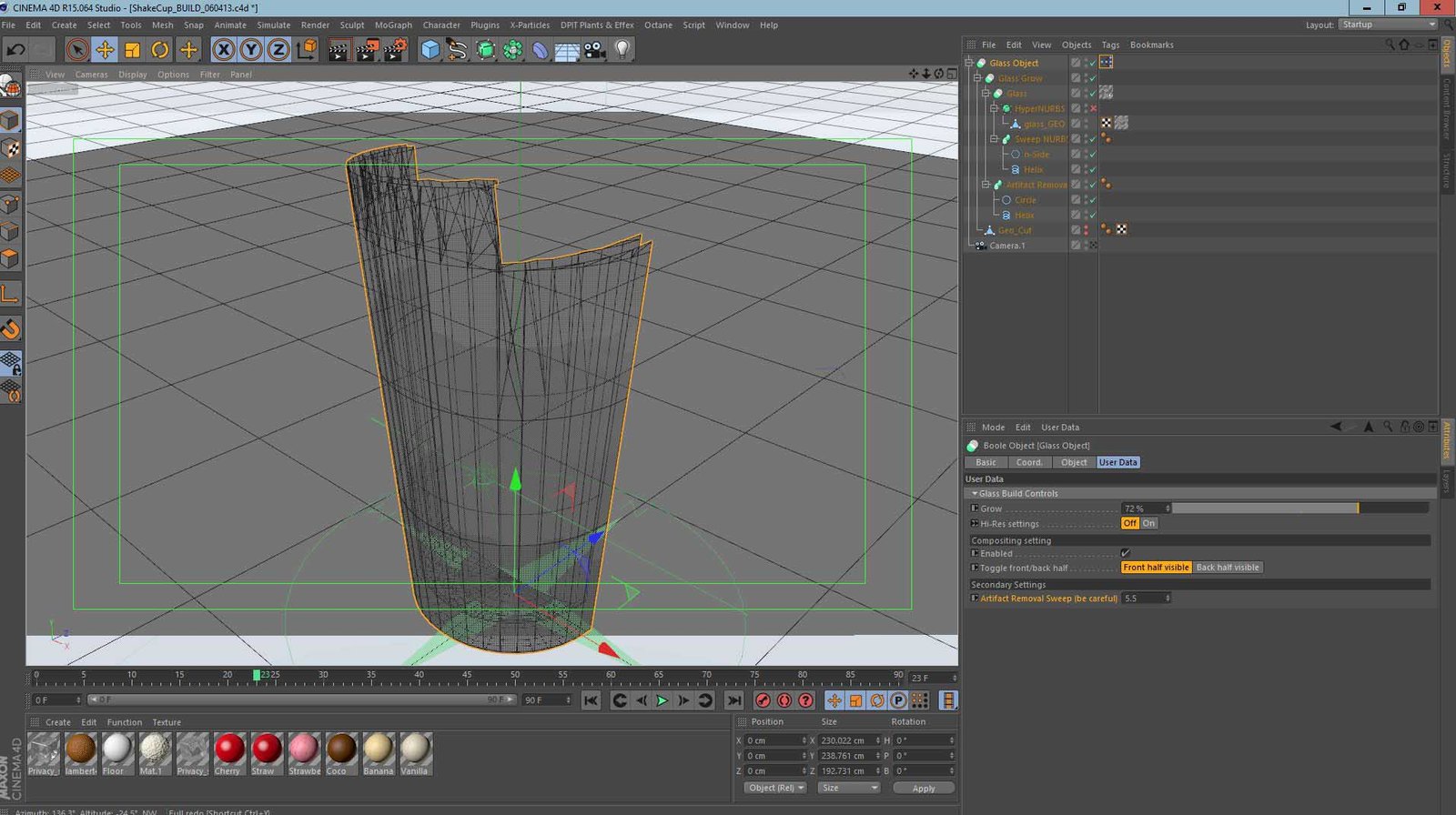
Task: Click the Record Active Objects keyframe icon
Action: [763, 700]
